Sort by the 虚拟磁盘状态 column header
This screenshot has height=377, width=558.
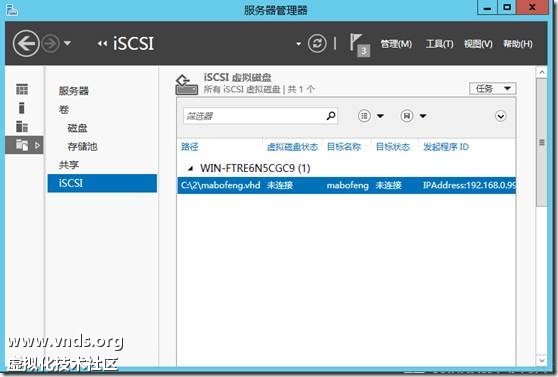(x=292, y=147)
